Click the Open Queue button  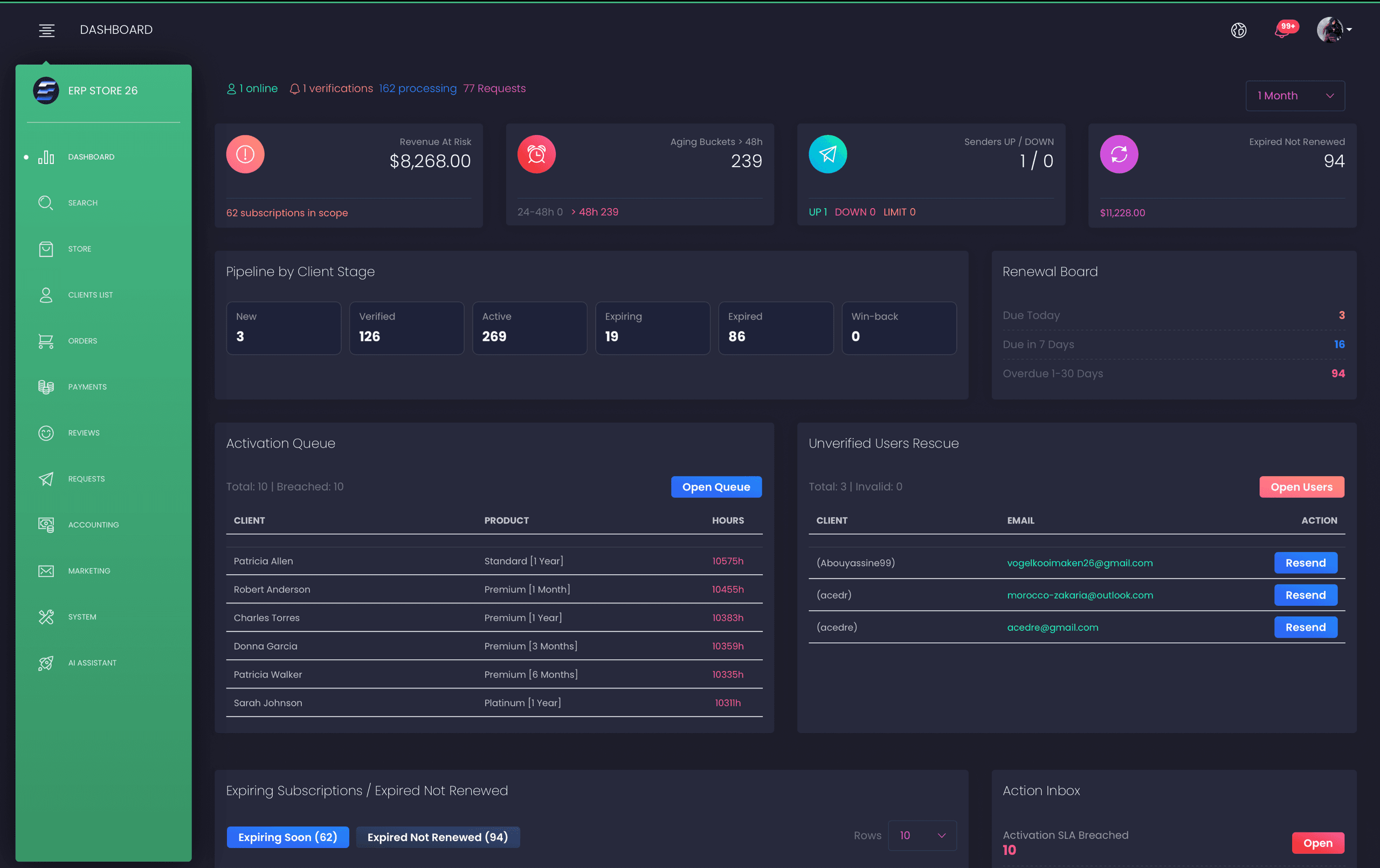click(x=716, y=487)
